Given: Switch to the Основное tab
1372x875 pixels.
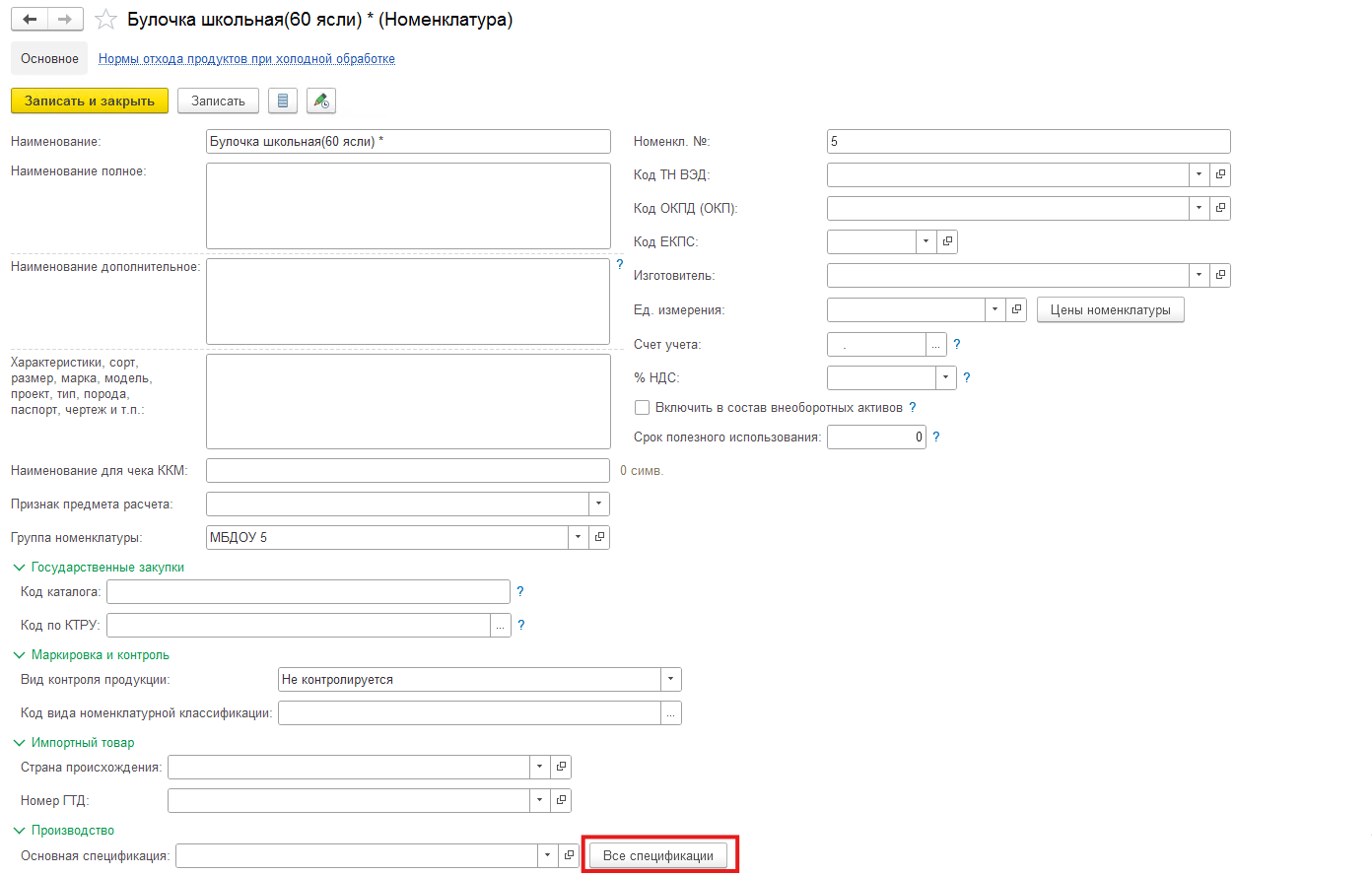Looking at the screenshot, I should [x=49, y=58].
